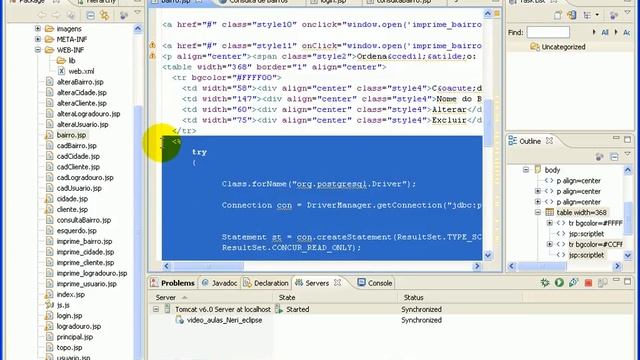
Task: Select the web.xml file
Action: (81, 71)
